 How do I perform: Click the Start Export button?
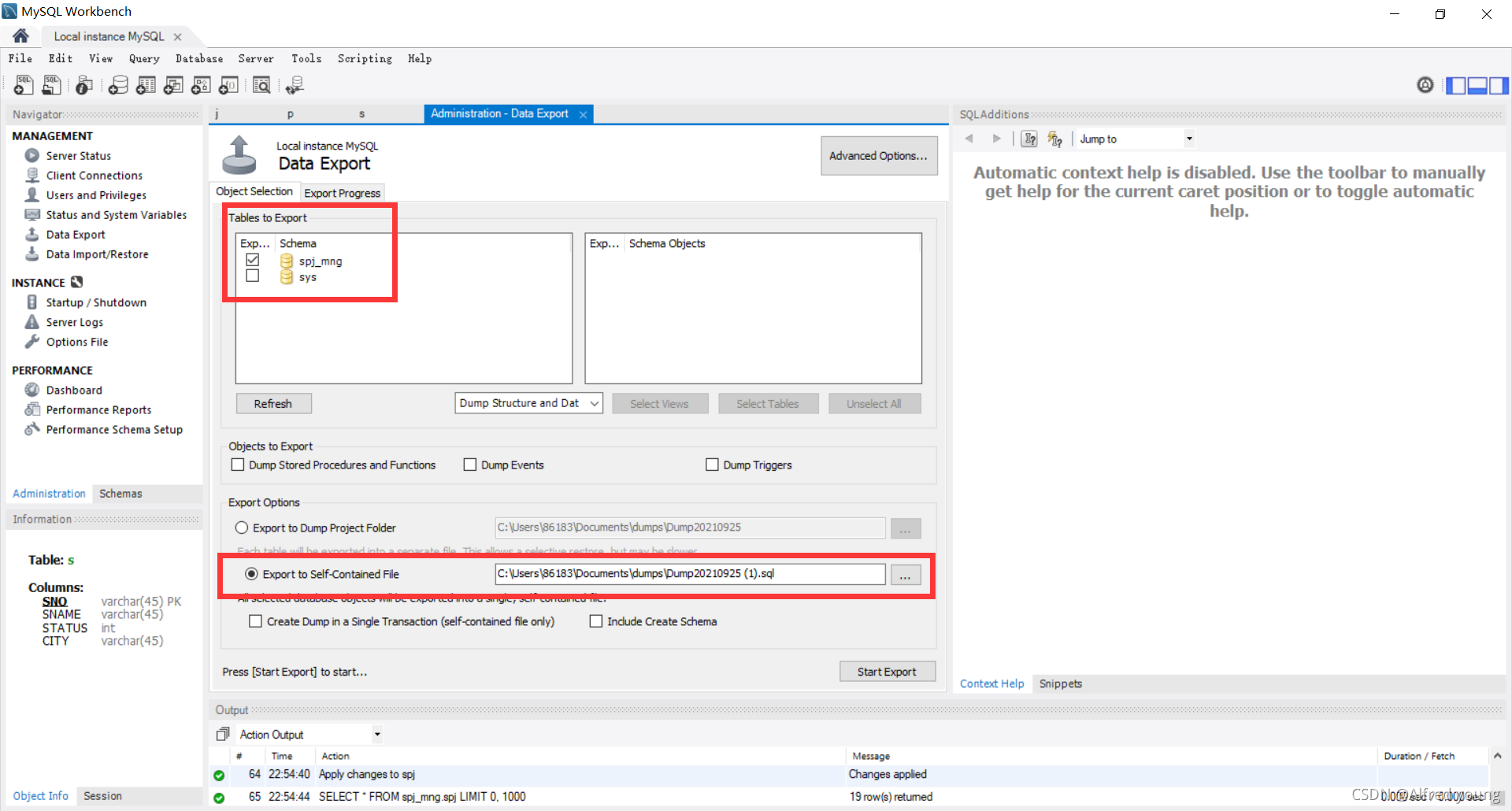coord(887,672)
